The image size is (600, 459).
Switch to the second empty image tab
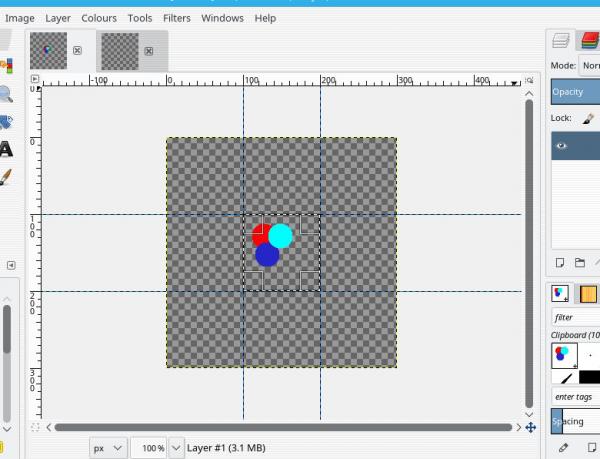click(x=120, y=51)
